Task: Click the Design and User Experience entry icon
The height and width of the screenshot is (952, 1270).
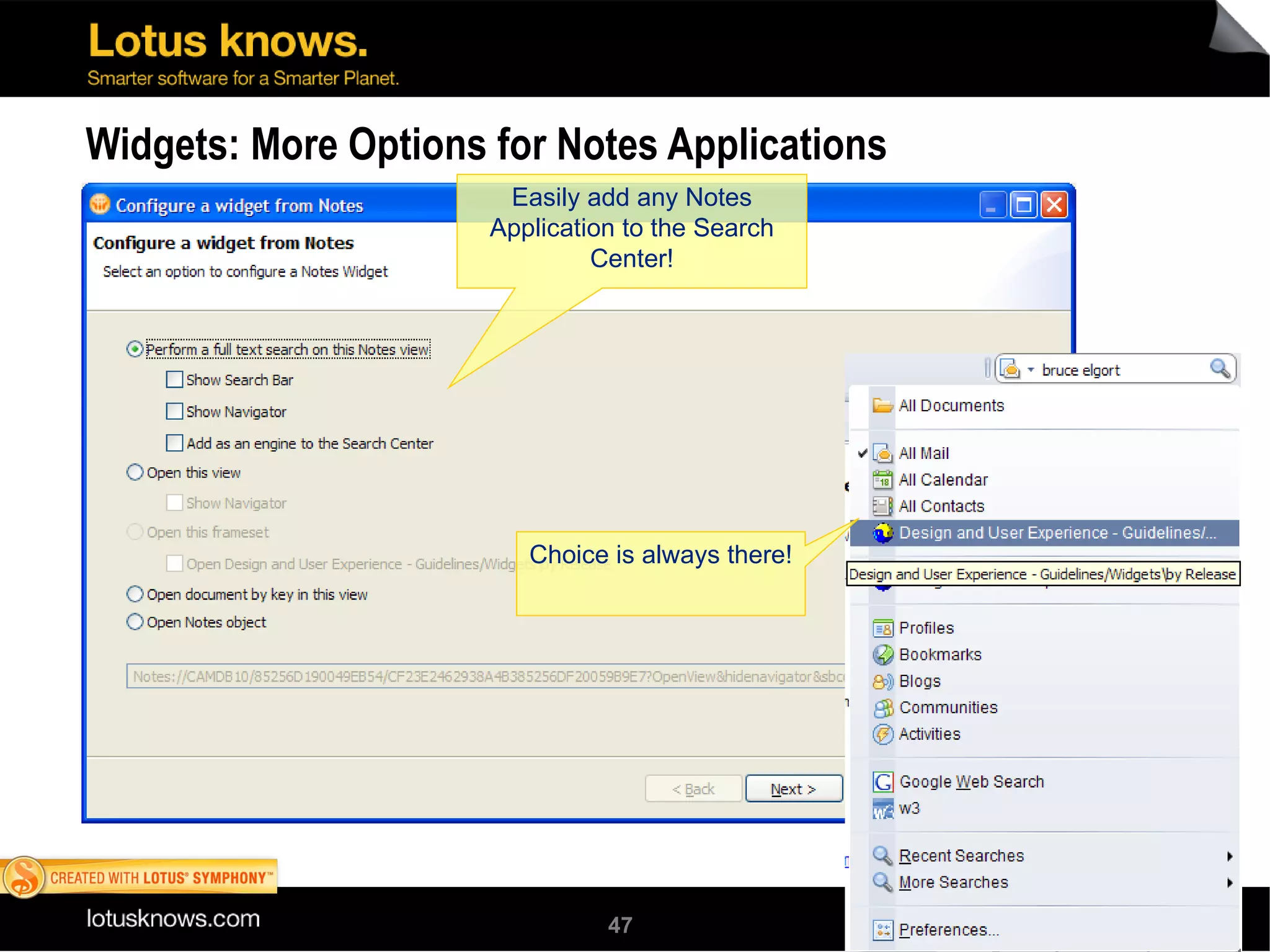Action: tap(882, 533)
